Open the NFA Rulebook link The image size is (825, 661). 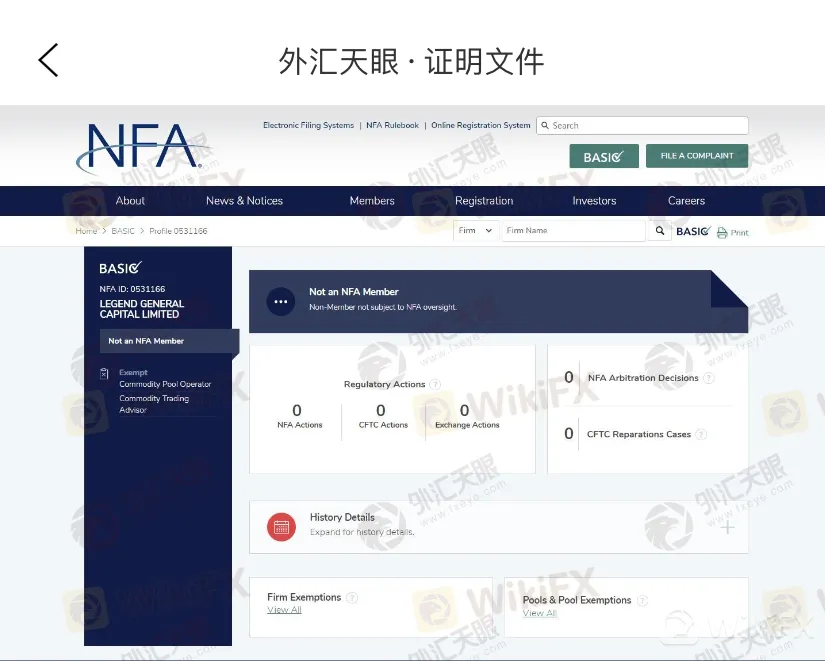(x=393, y=125)
